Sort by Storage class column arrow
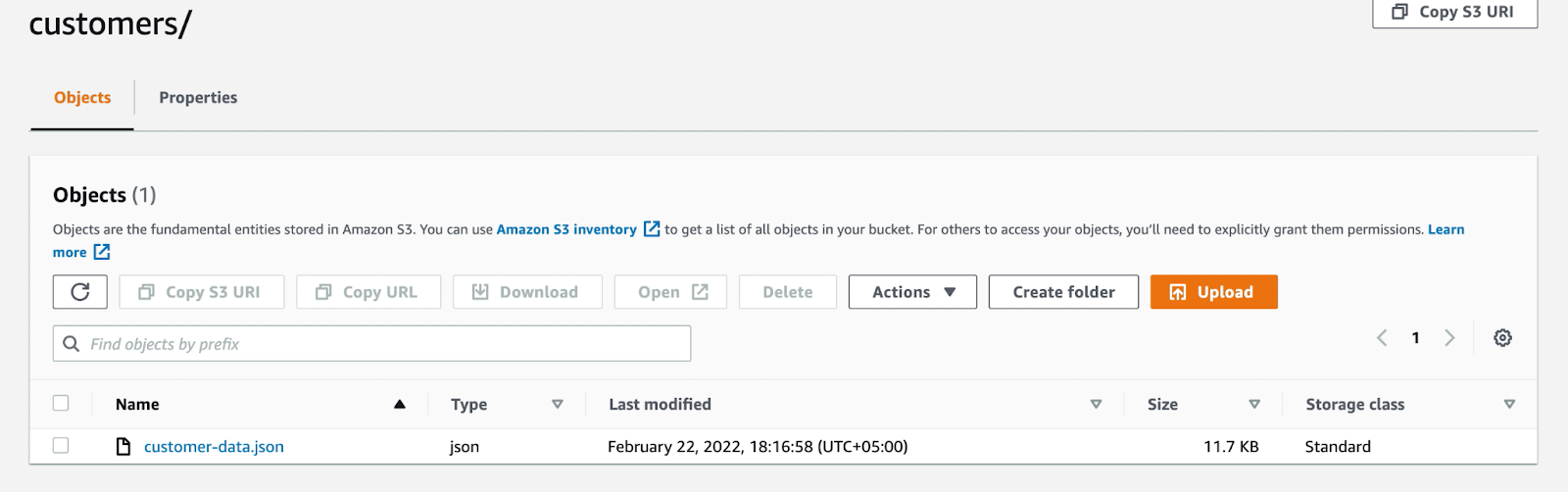Image resolution: width=1568 pixels, height=492 pixels. tap(1509, 404)
